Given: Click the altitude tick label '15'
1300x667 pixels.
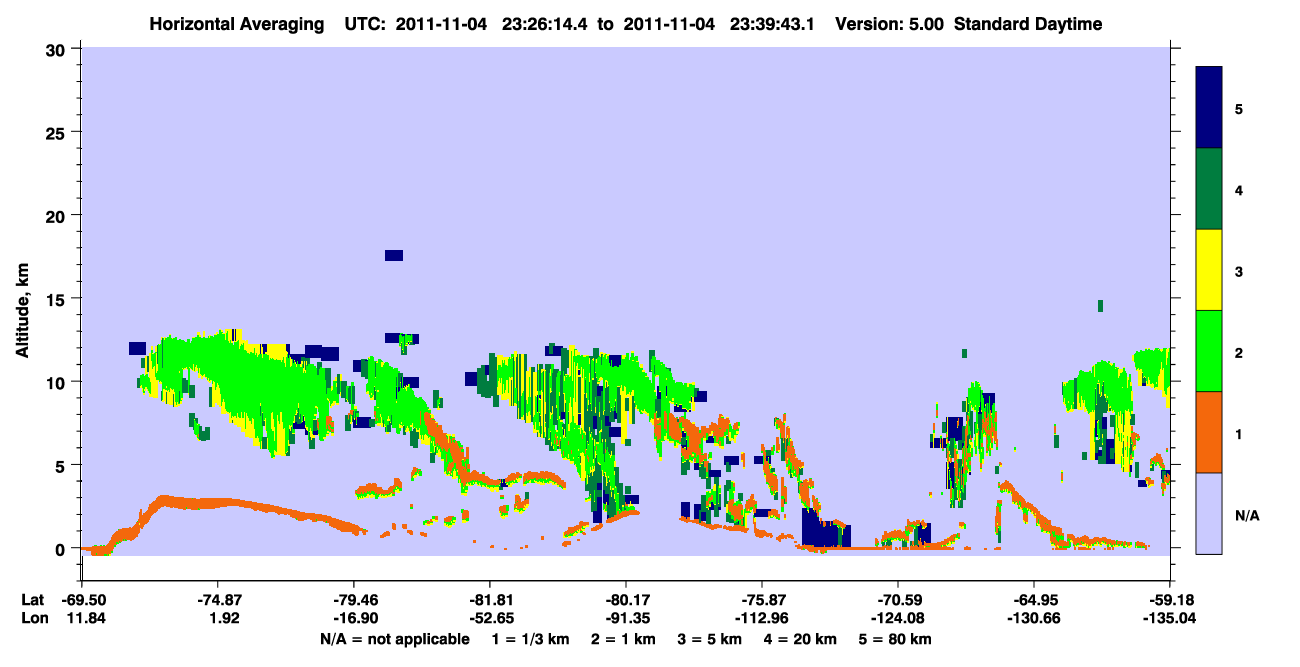Looking at the screenshot, I should tap(58, 299).
